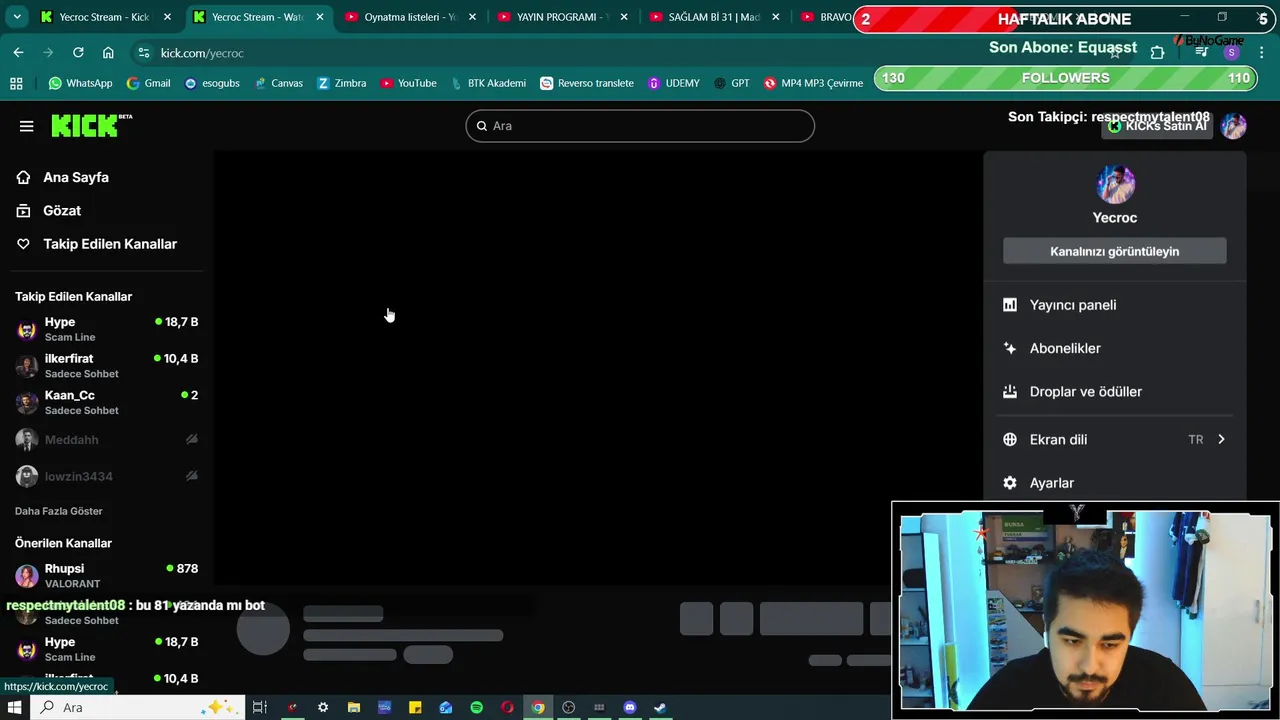Image resolution: width=1280 pixels, height=720 pixels.
Task: Focus the Kick Ara search field
Action: click(640, 126)
